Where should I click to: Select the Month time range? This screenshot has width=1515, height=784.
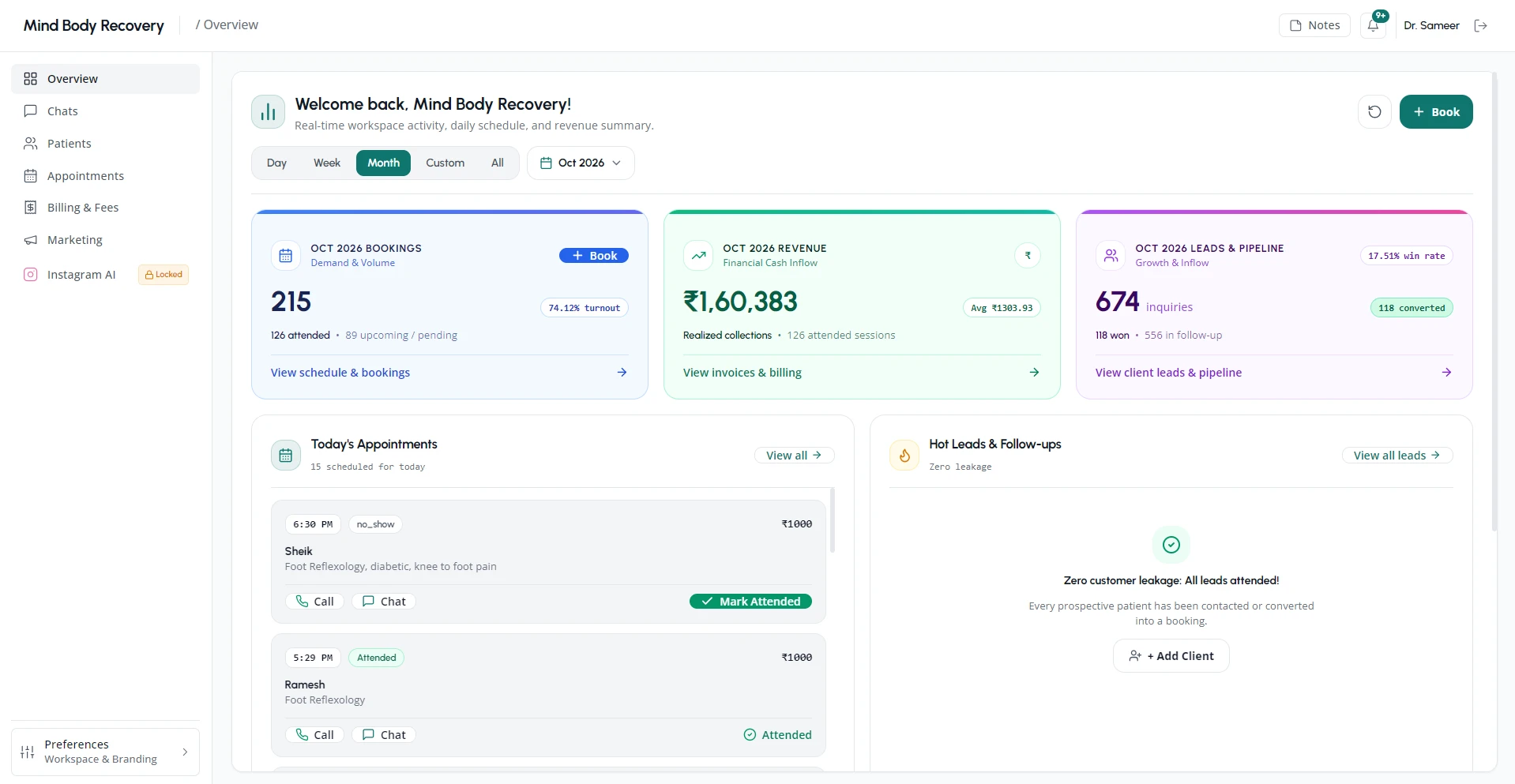click(x=383, y=163)
